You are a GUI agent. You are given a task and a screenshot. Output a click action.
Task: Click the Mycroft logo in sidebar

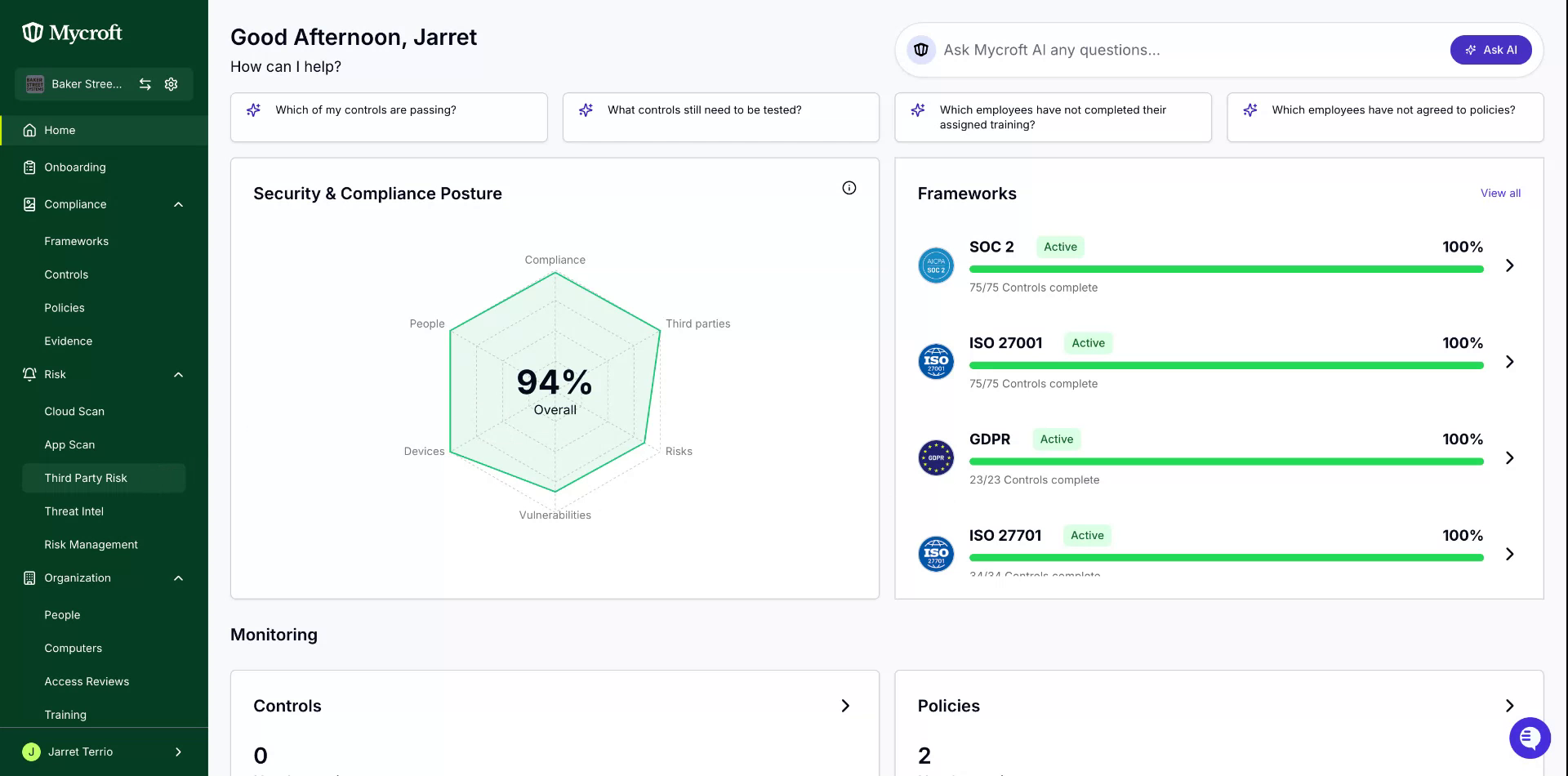tap(72, 33)
